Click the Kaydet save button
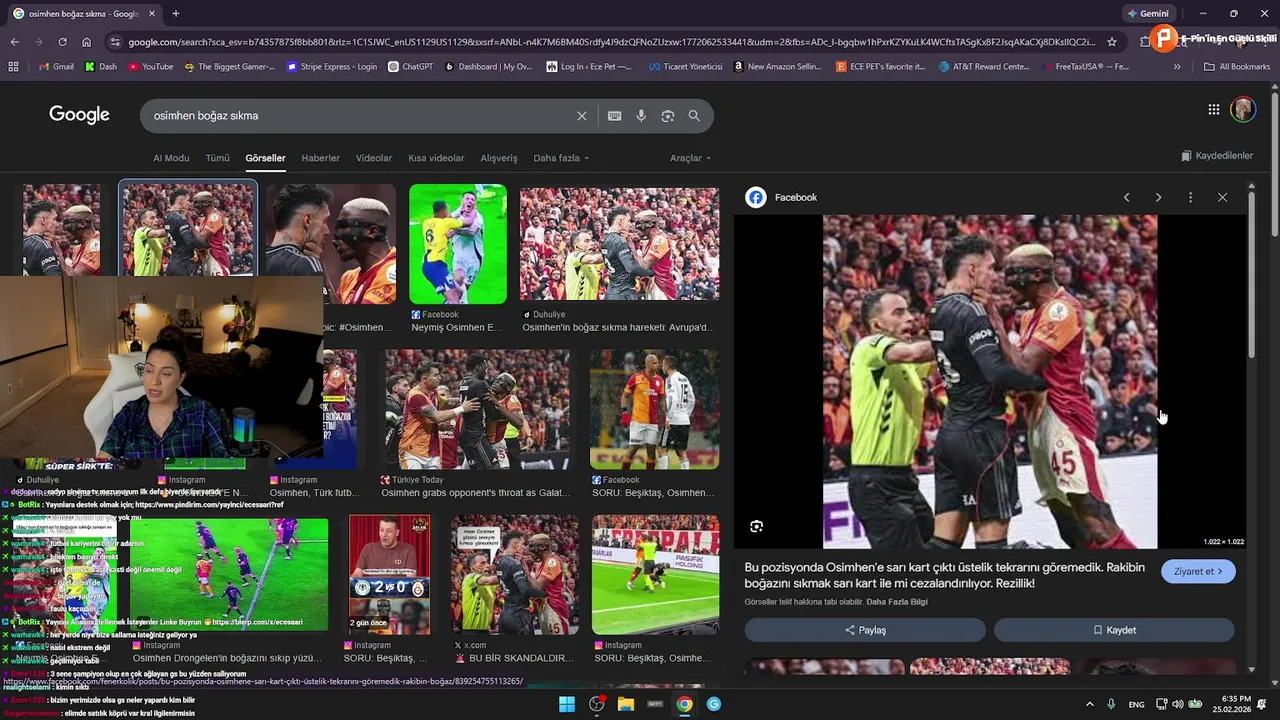This screenshot has height=720, width=1280. click(x=1114, y=630)
